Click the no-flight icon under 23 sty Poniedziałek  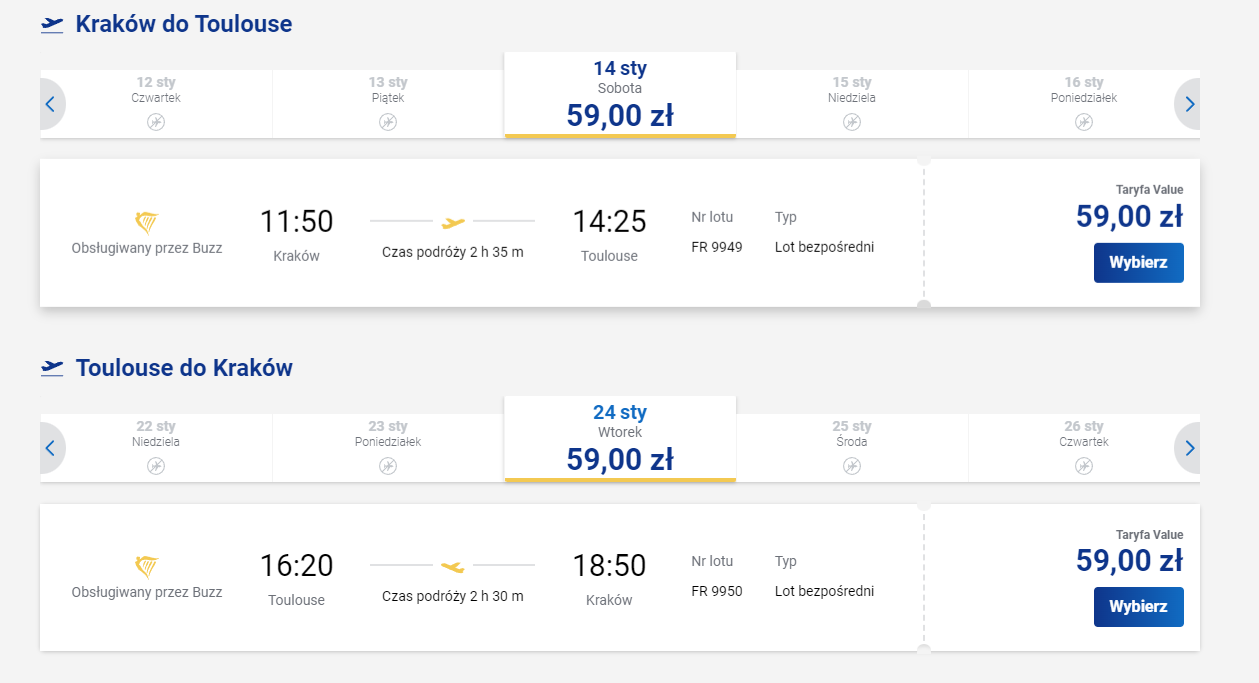[x=388, y=466]
